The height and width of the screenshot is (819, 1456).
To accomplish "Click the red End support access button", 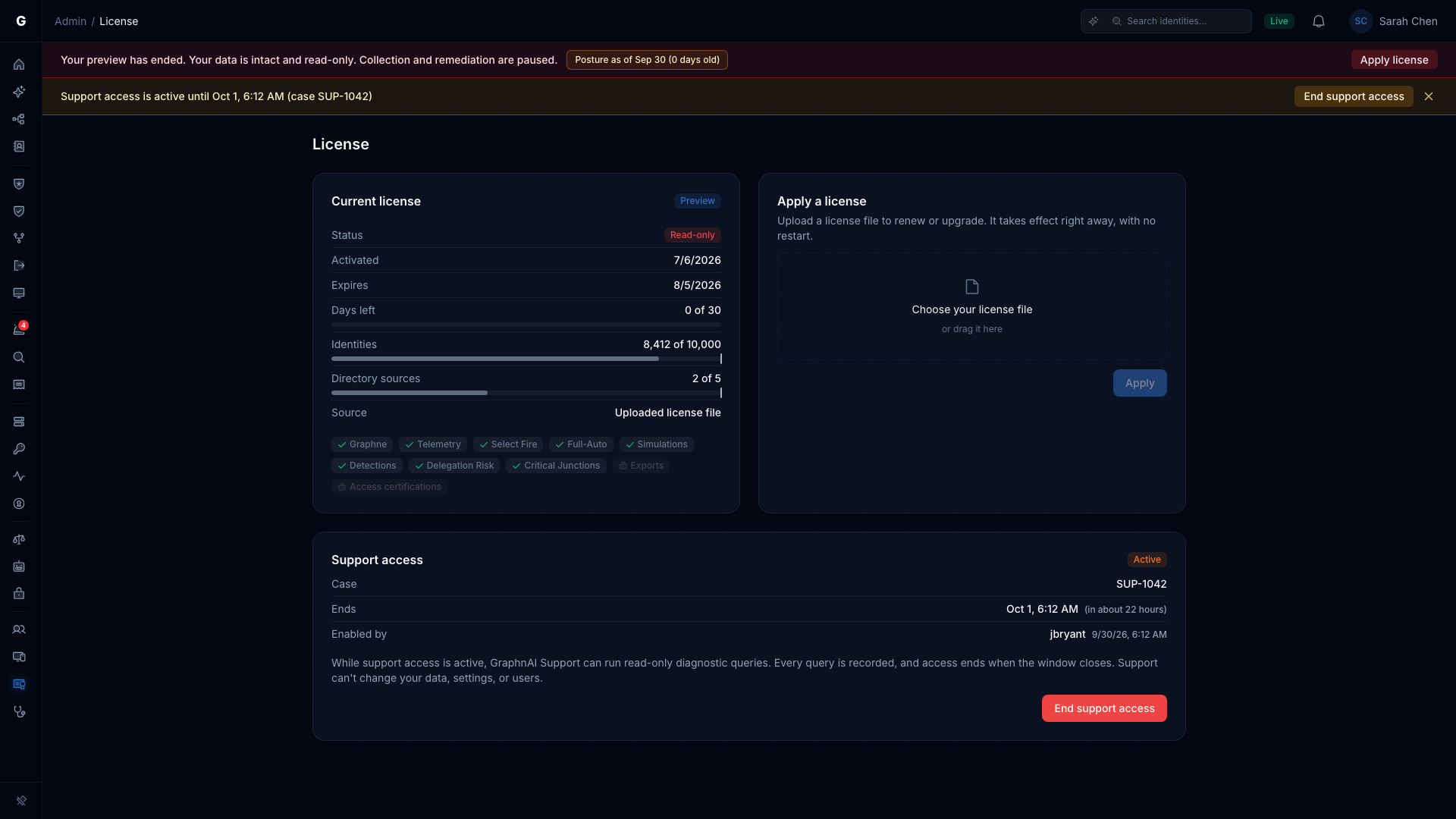I will click(1104, 708).
